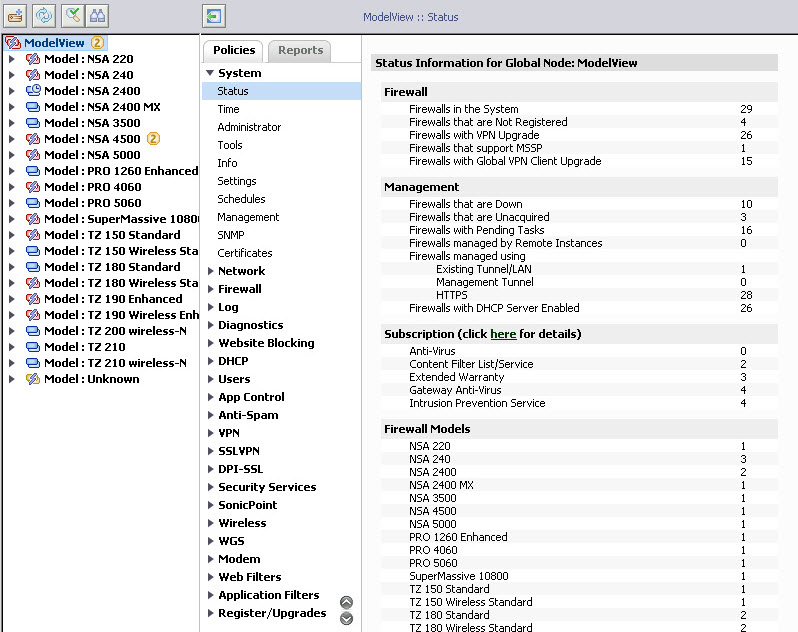Click the SuperMassive 10800 device icon
The image size is (798, 632).
[33, 219]
